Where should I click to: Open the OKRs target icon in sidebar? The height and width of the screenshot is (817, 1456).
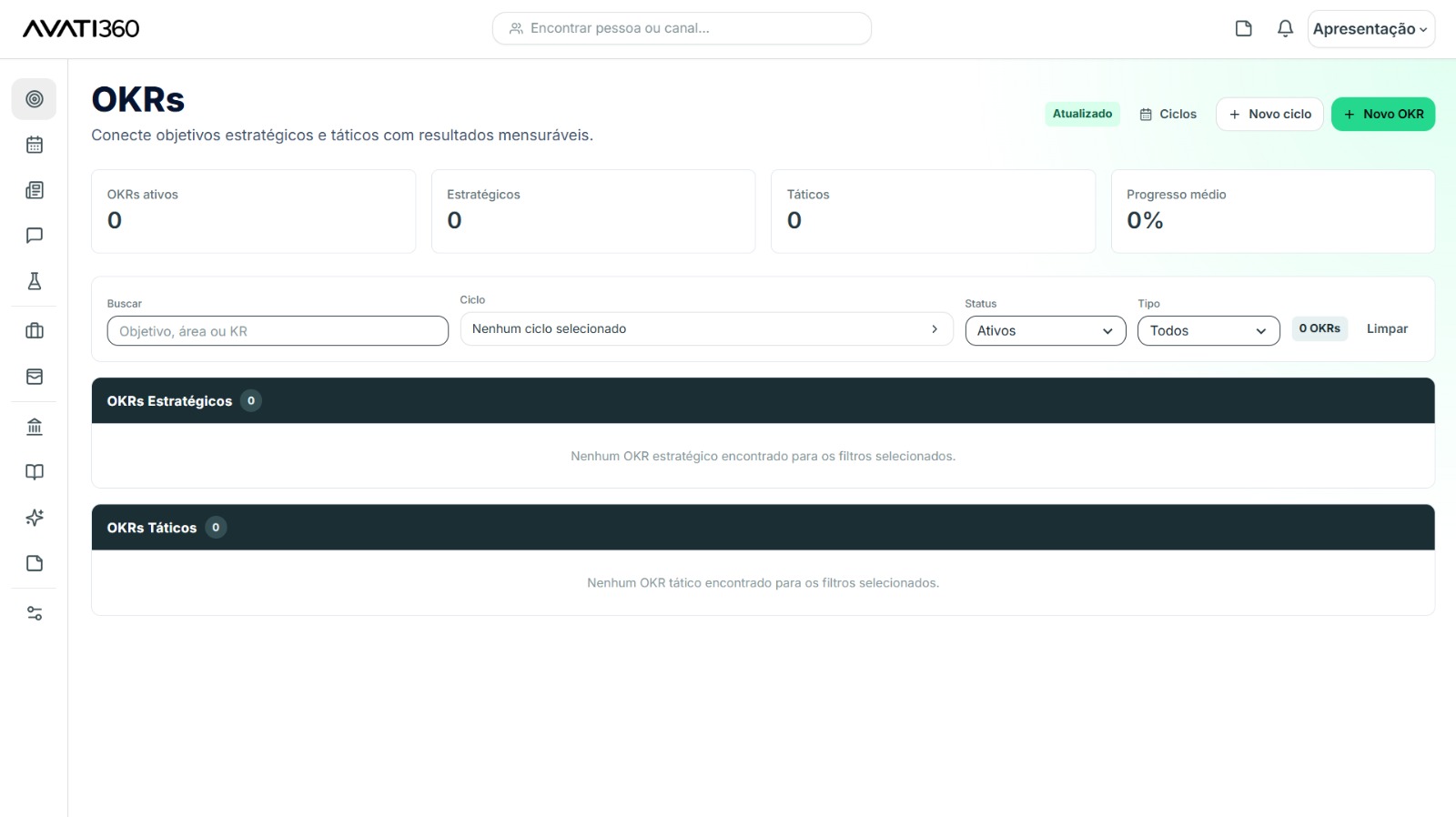(x=35, y=99)
